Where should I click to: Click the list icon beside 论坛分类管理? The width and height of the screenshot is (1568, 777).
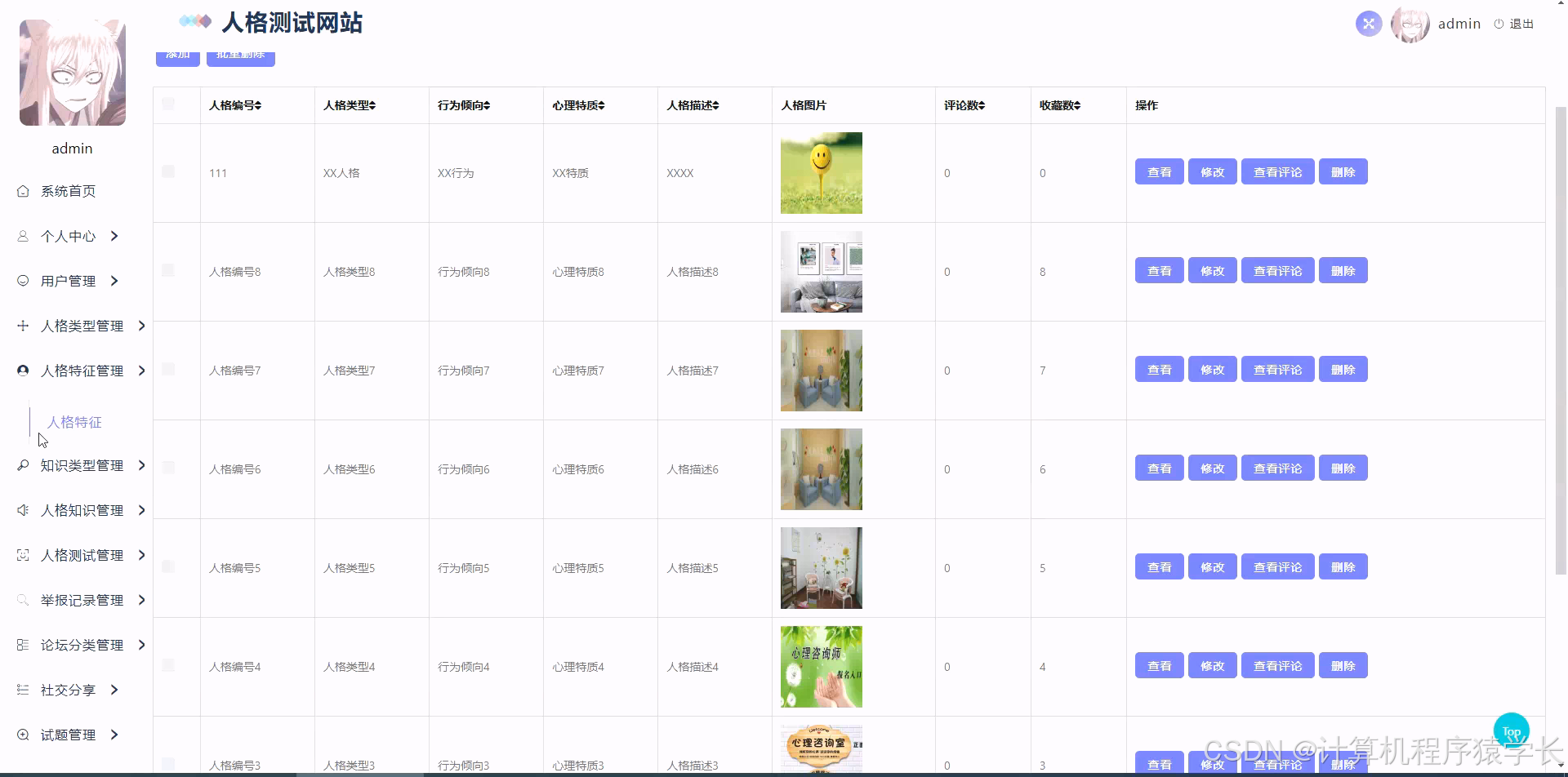[23, 645]
